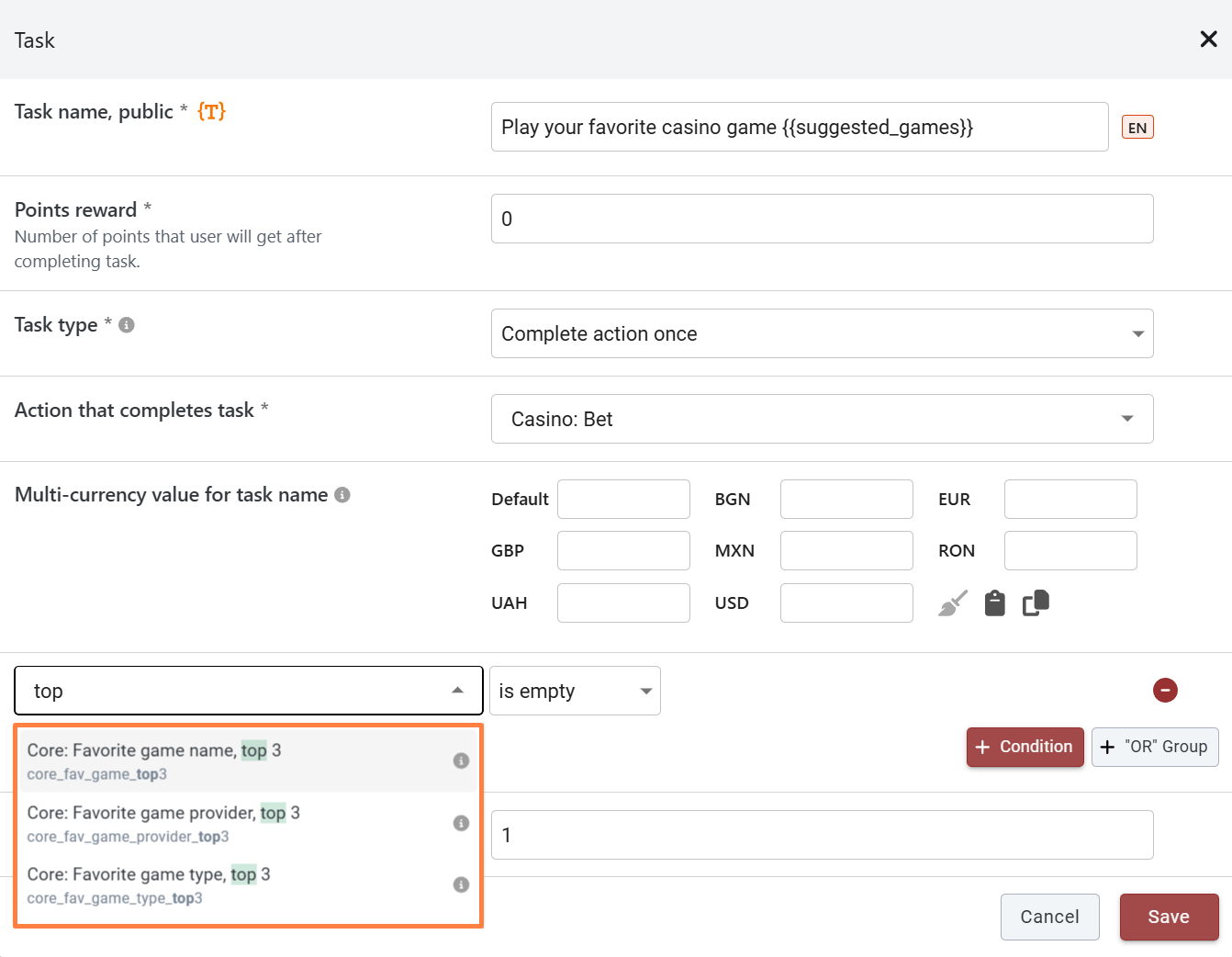Expand the Action that completes task dropdown

pos(823,419)
